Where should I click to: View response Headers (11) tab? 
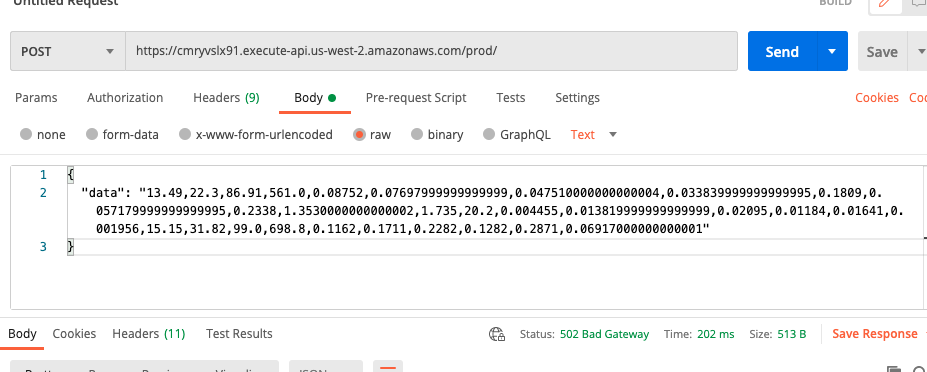click(x=149, y=334)
